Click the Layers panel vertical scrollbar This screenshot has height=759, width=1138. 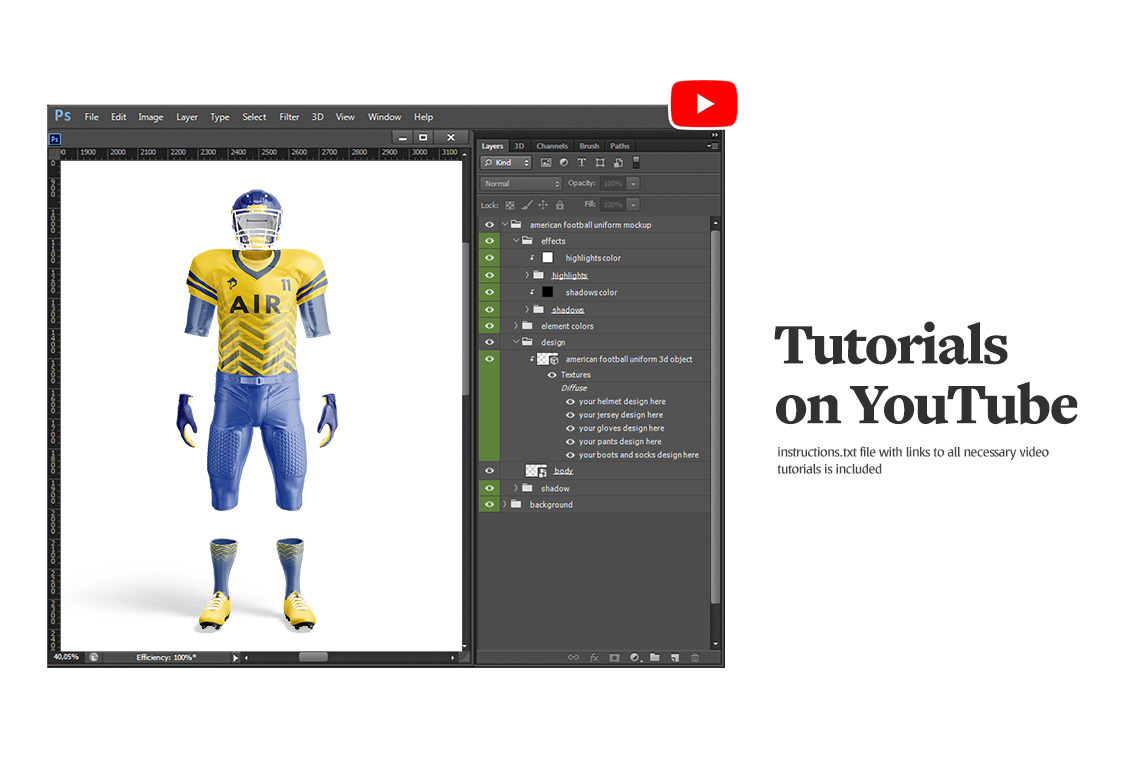tap(715, 417)
